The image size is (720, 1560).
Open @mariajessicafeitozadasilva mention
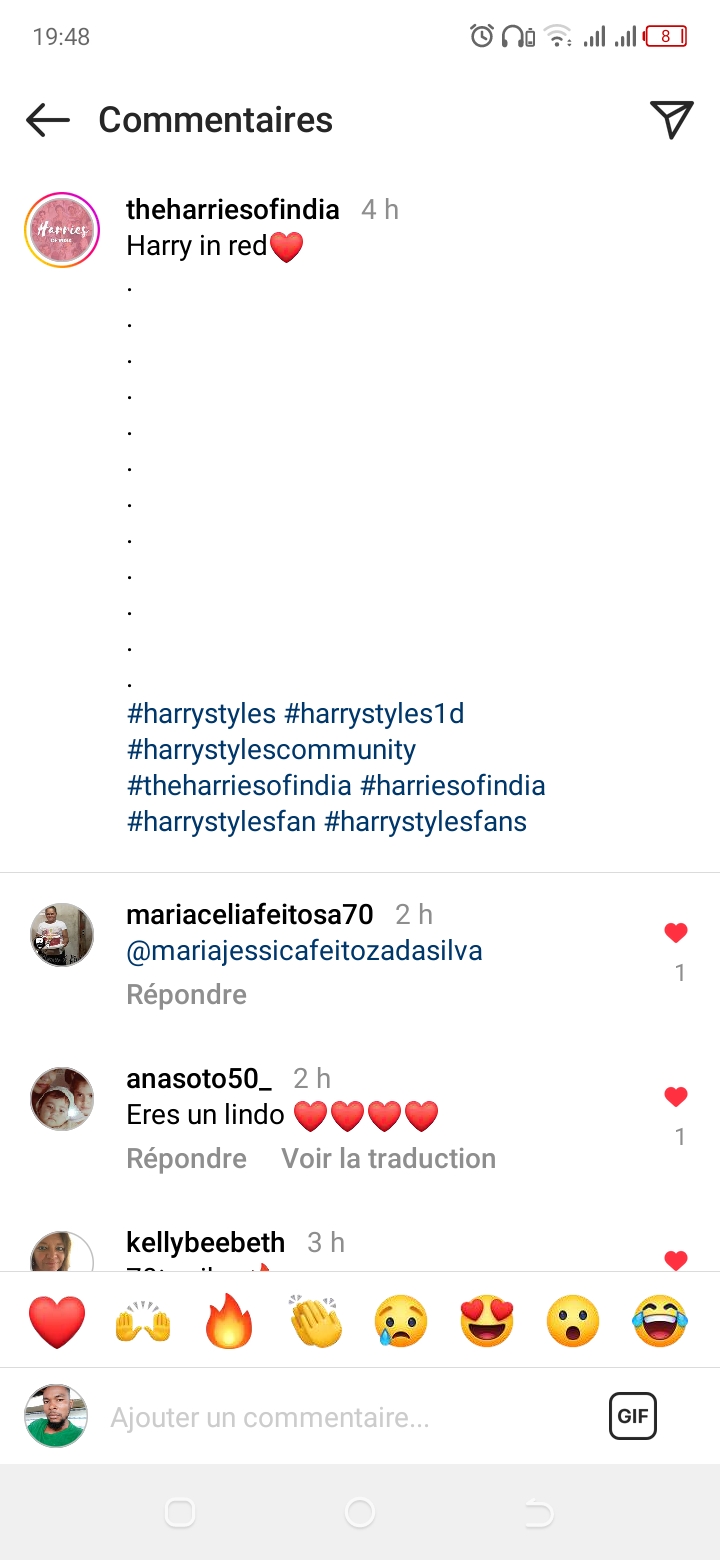point(305,951)
